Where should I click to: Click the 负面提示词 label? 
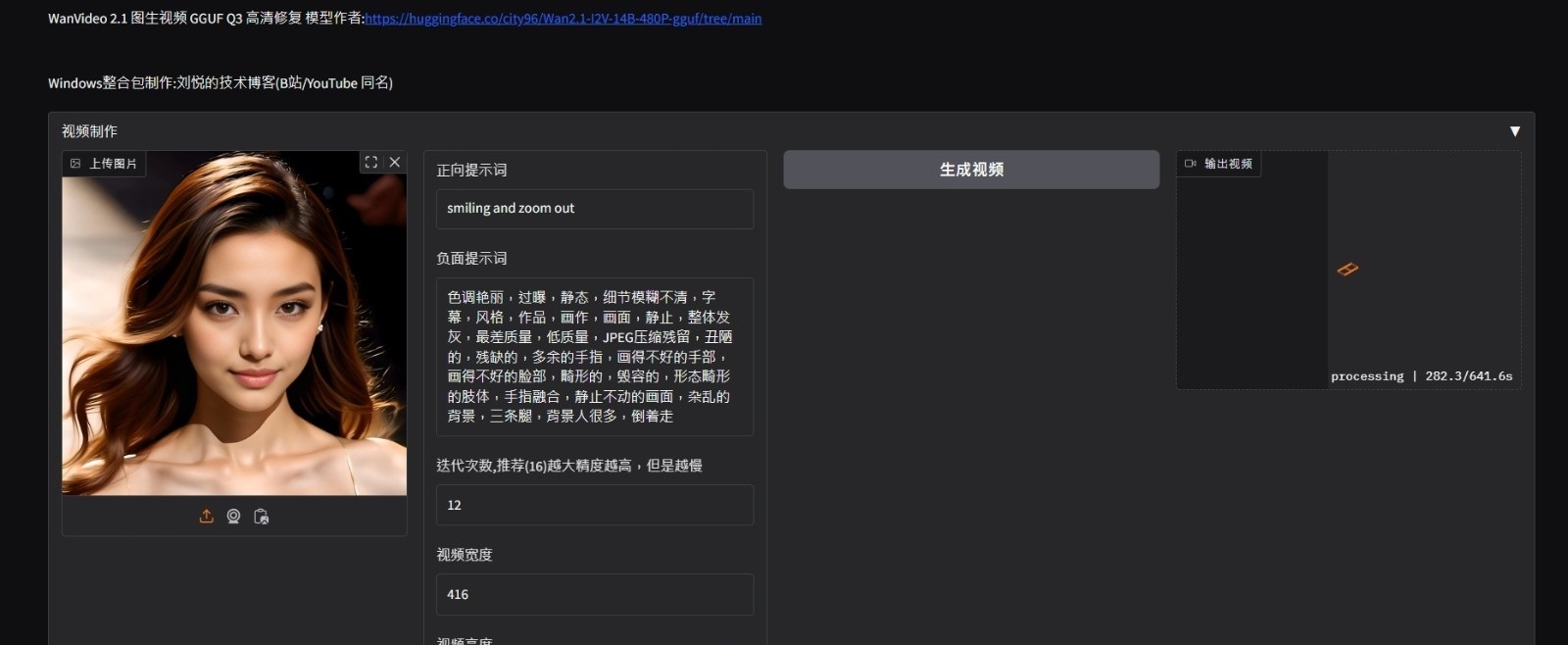coord(471,259)
